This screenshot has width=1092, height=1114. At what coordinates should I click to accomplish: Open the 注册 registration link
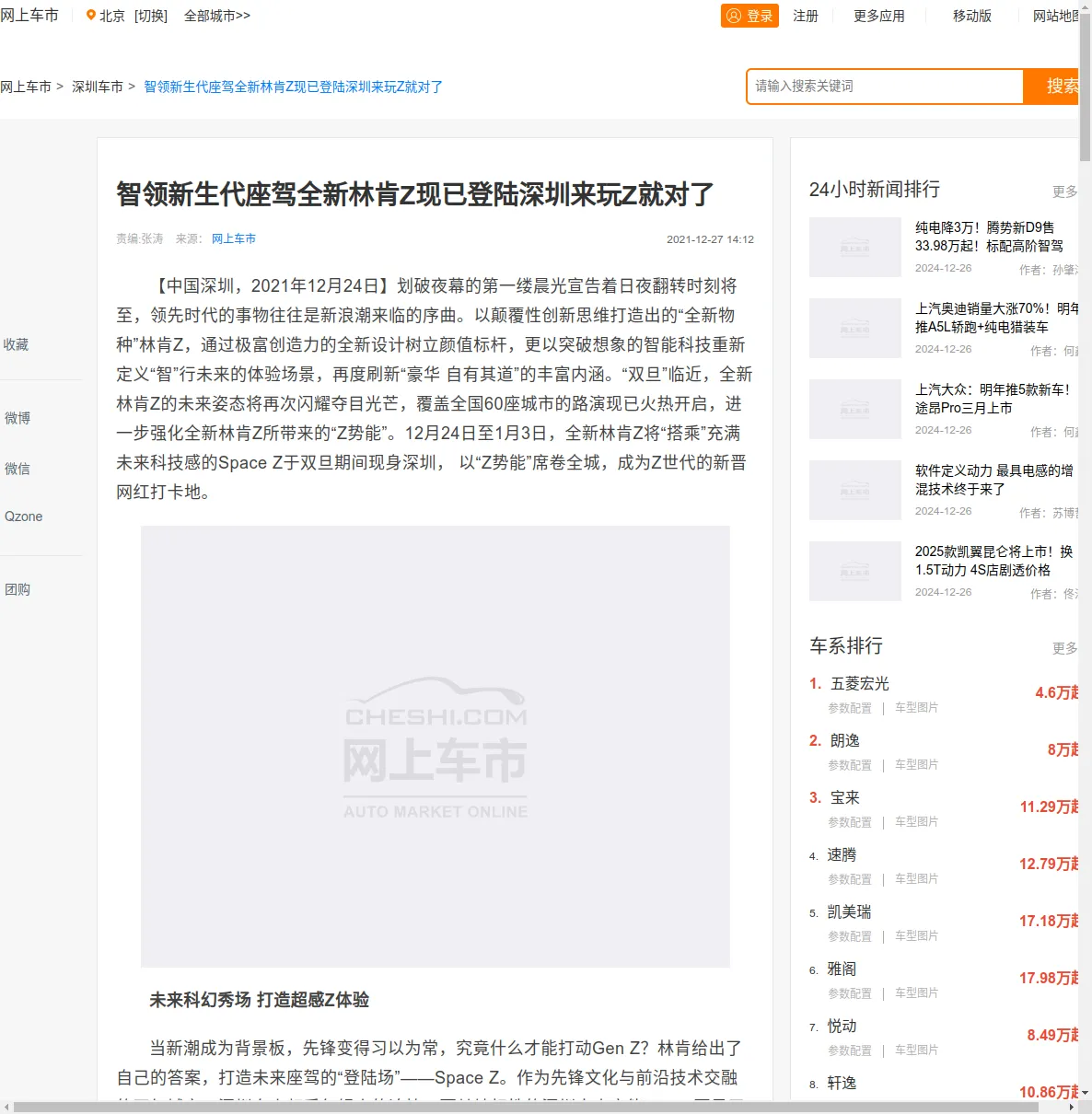tap(806, 16)
